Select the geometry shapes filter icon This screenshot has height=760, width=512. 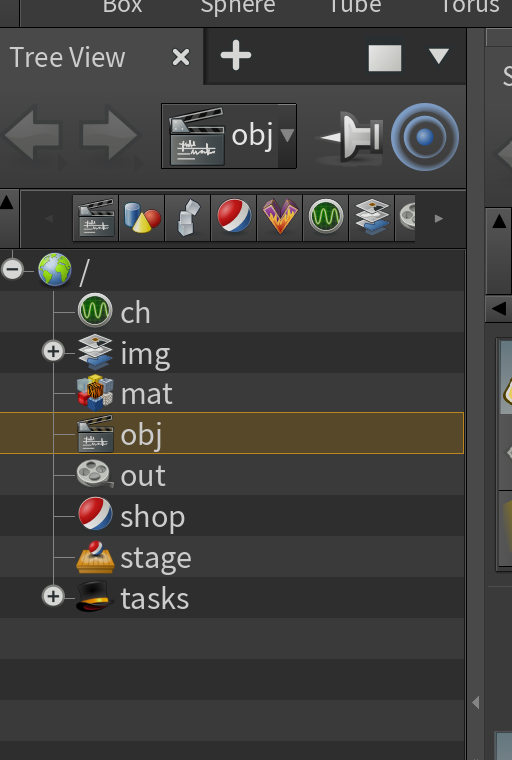click(x=142, y=218)
